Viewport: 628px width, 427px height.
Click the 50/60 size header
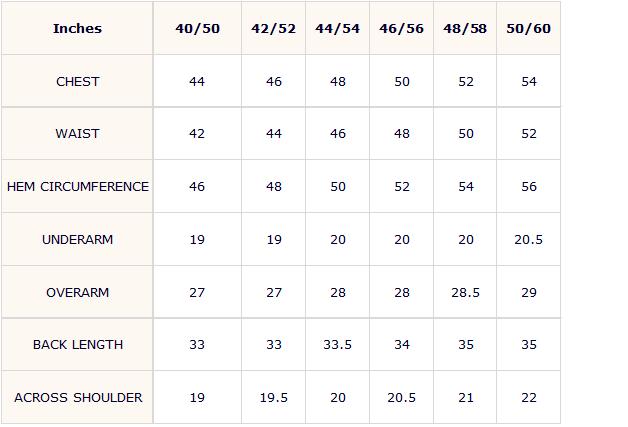click(529, 28)
